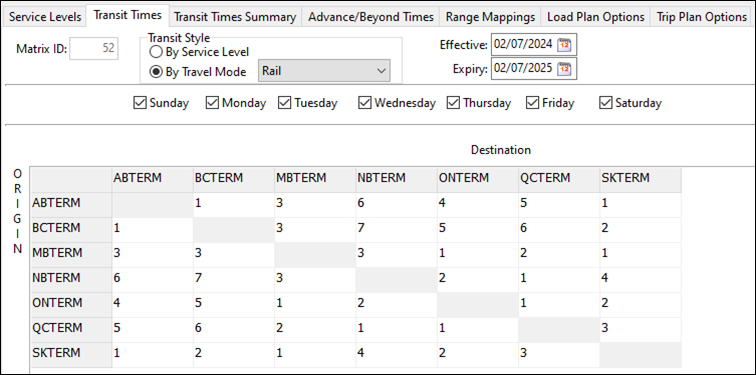Toggle the Wednesday checkbox
The image size is (756, 375).
tap(364, 103)
